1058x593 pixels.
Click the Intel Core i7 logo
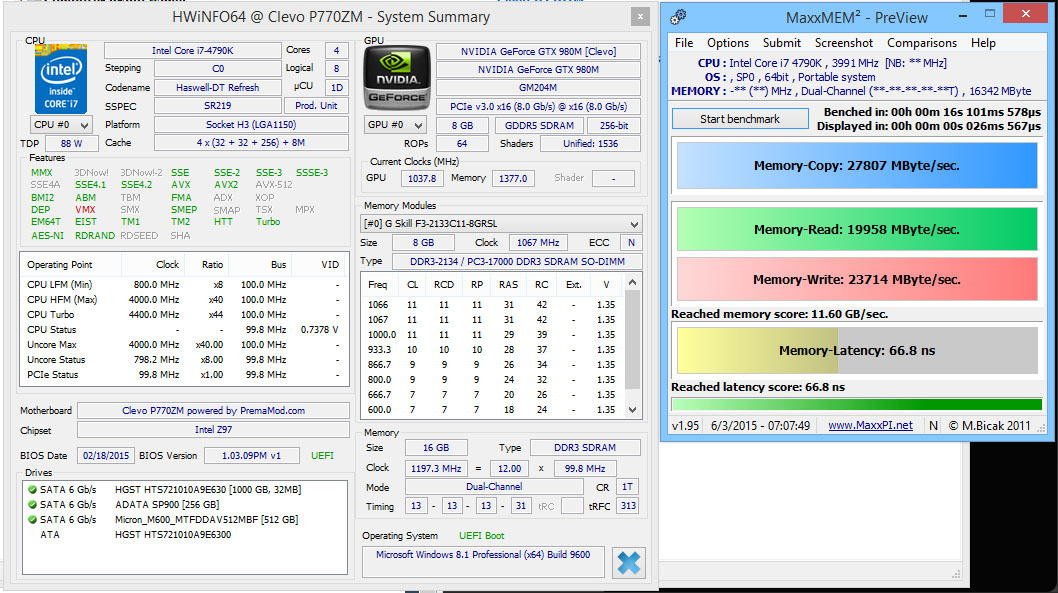[x=61, y=79]
